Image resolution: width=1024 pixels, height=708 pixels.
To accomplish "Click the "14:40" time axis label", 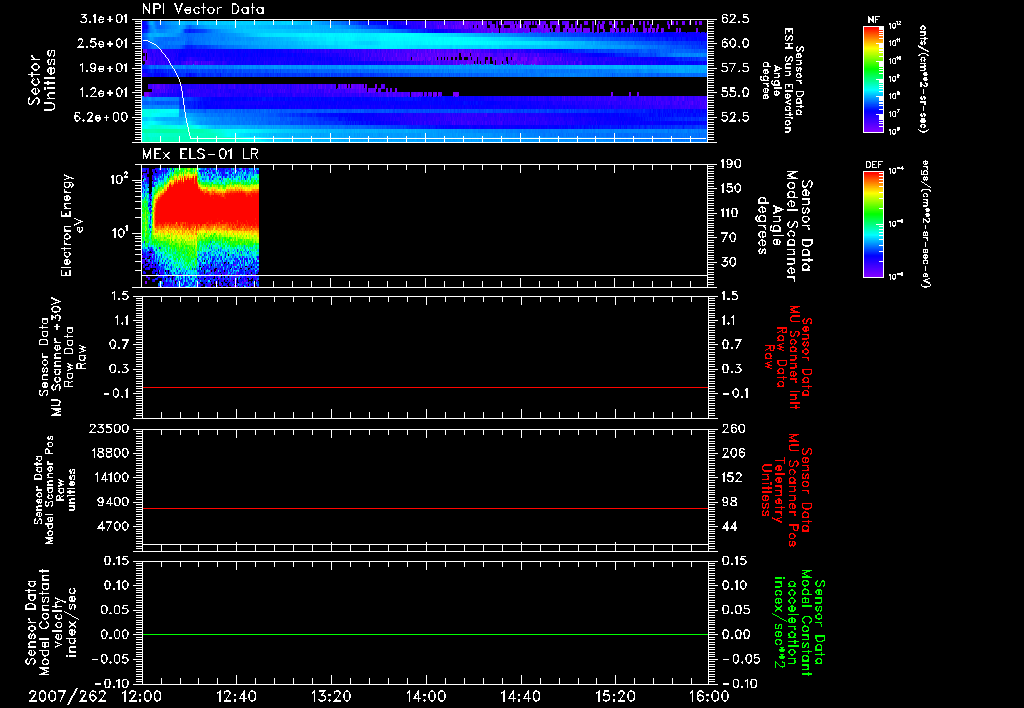I will coord(520,696).
